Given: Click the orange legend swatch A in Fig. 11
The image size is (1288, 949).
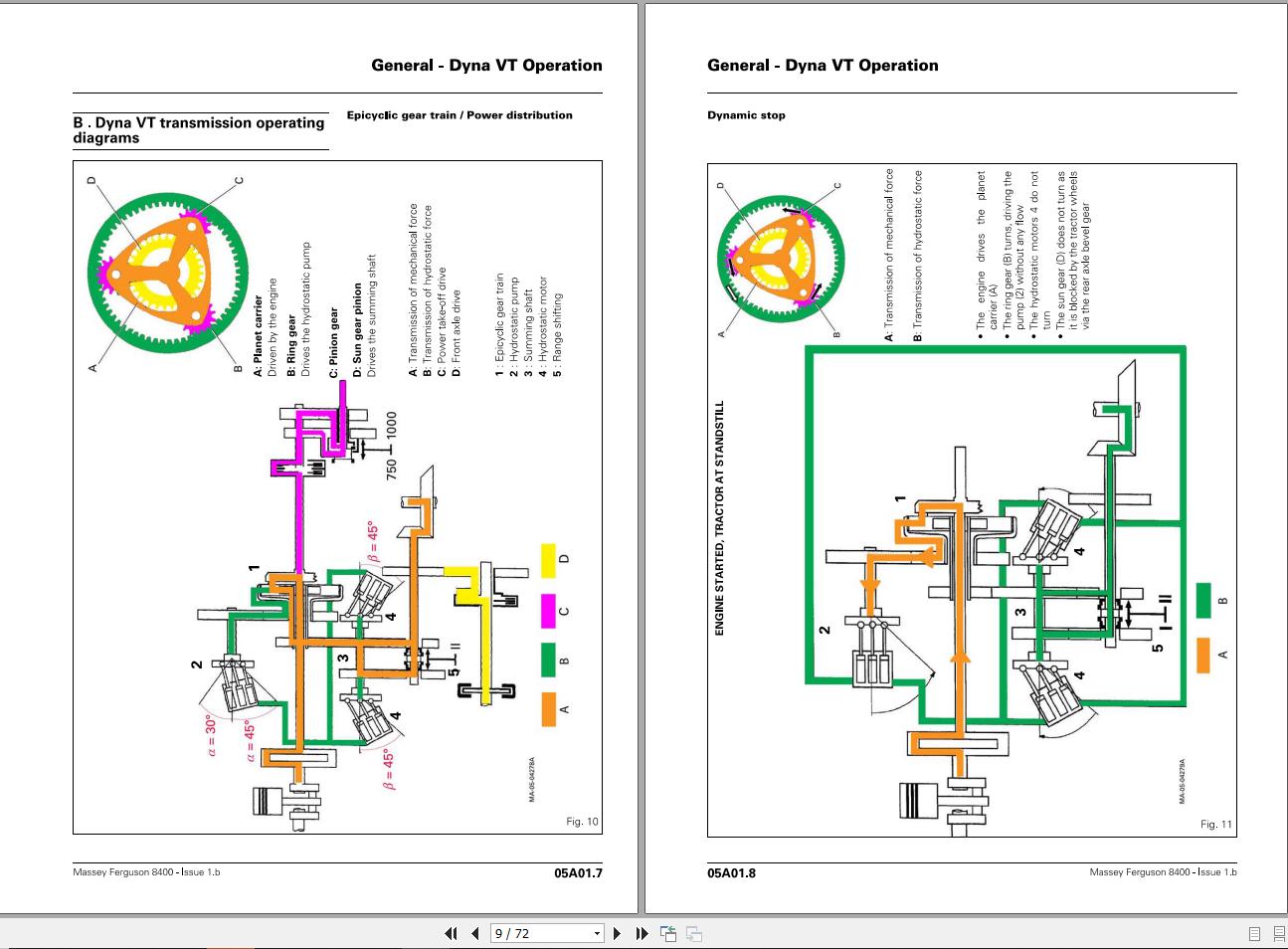Looking at the screenshot, I should coord(1203,656).
